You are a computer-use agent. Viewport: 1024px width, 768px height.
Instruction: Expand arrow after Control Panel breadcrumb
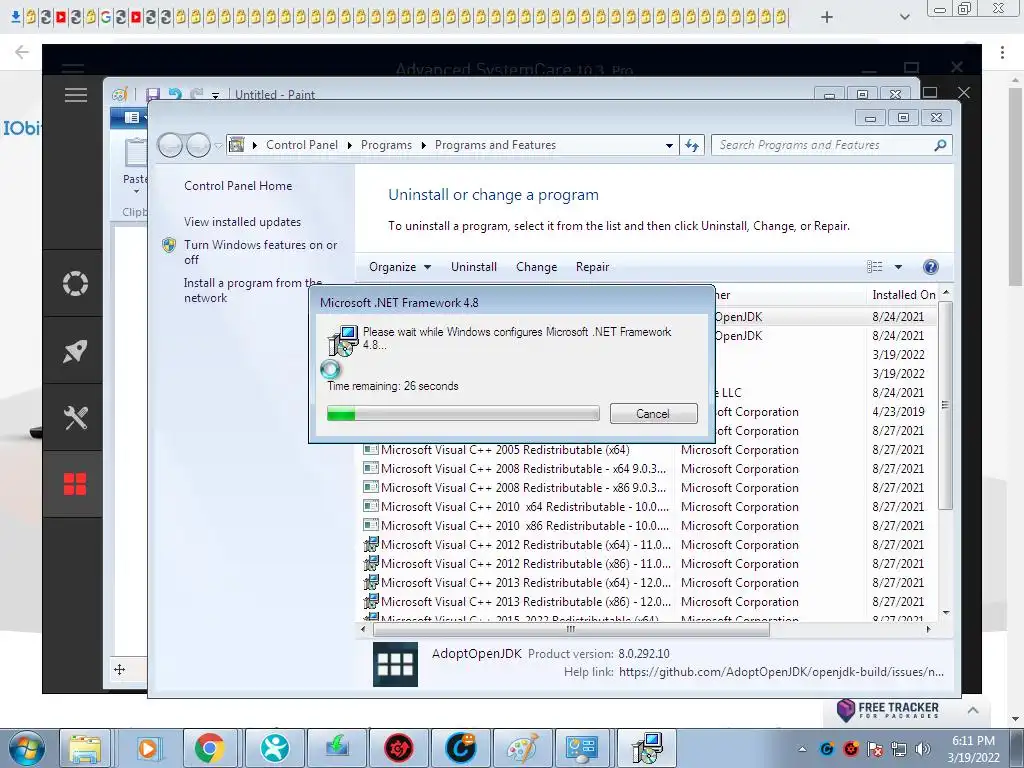[350, 145]
